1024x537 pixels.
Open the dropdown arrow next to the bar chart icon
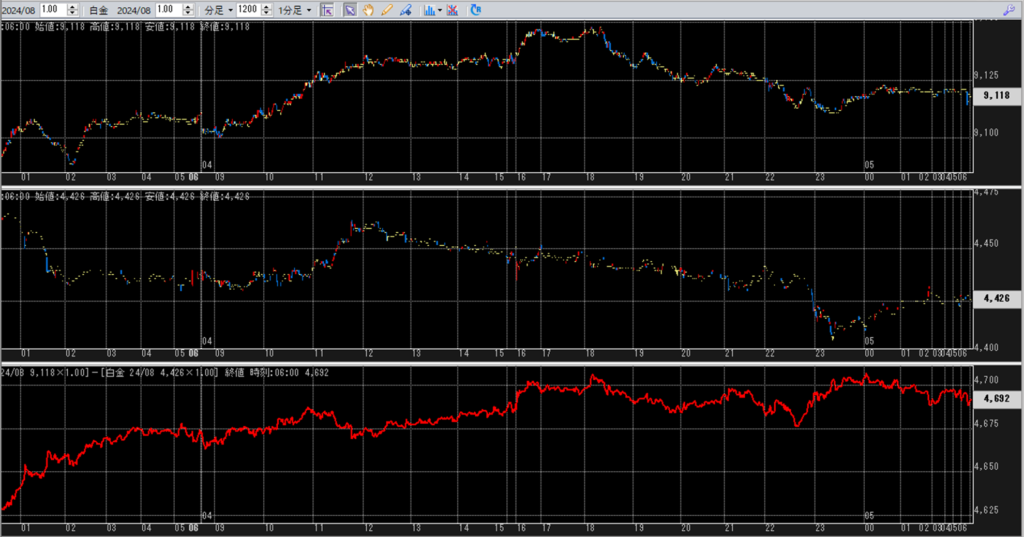pyautogui.click(x=439, y=10)
